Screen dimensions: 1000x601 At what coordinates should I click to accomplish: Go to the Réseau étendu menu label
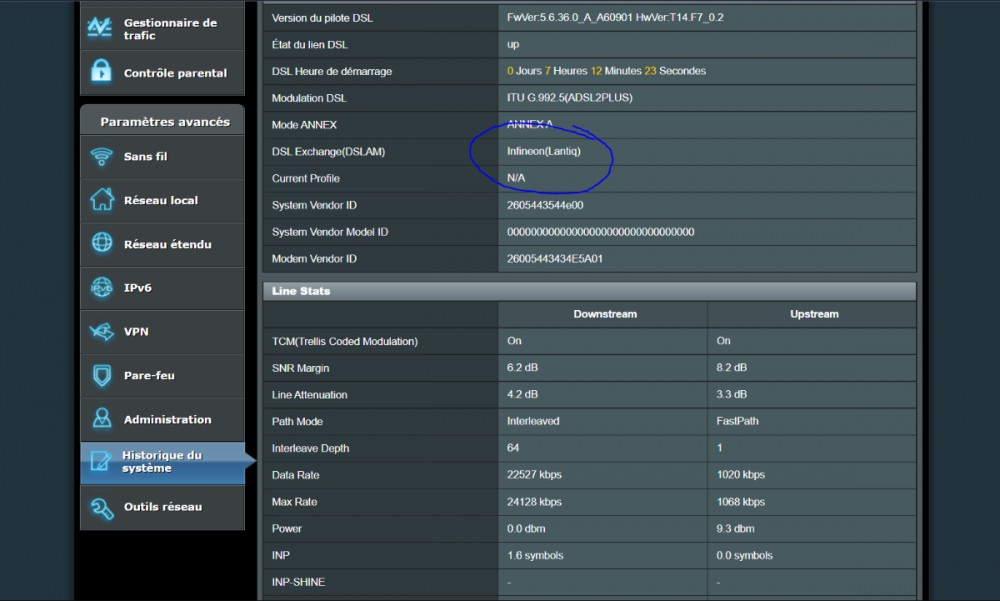(167, 244)
